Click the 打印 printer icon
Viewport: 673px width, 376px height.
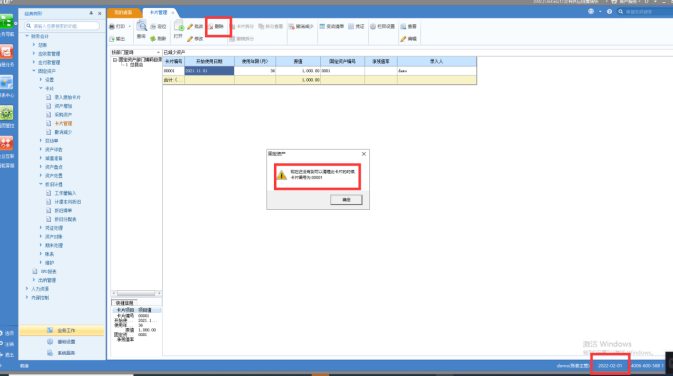[112, 27]
